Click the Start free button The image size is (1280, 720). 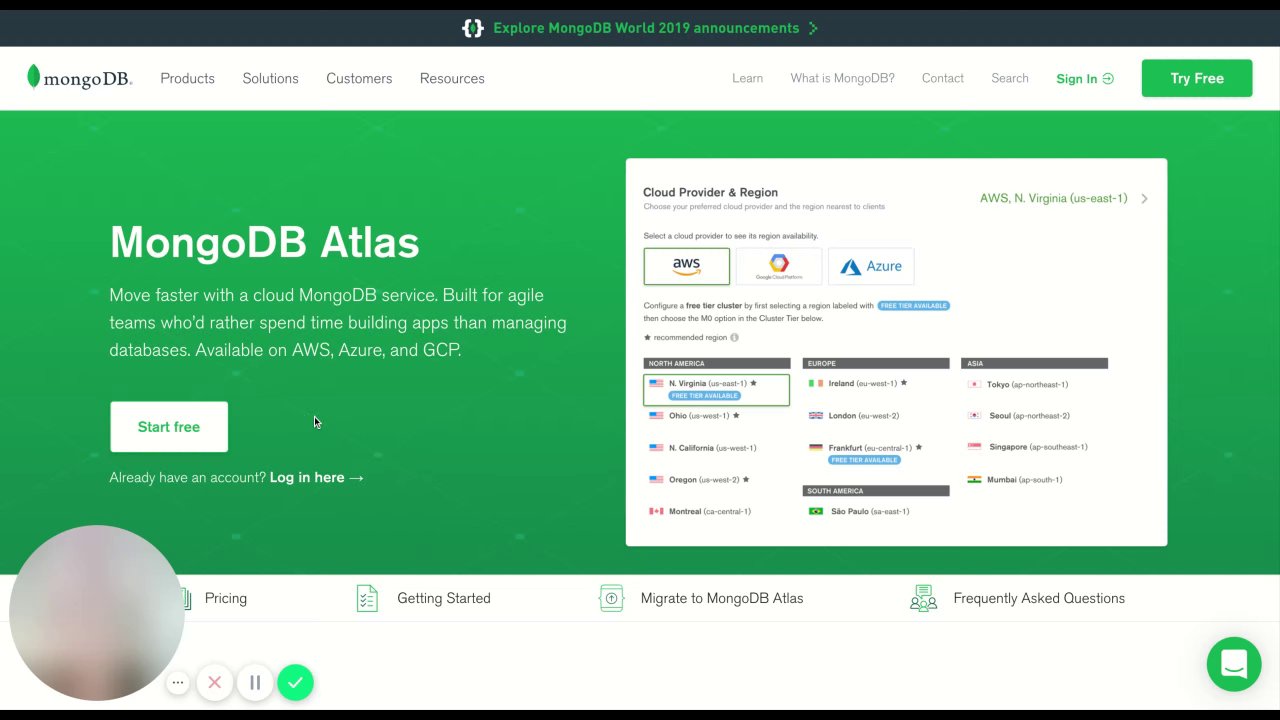[169, 427]
